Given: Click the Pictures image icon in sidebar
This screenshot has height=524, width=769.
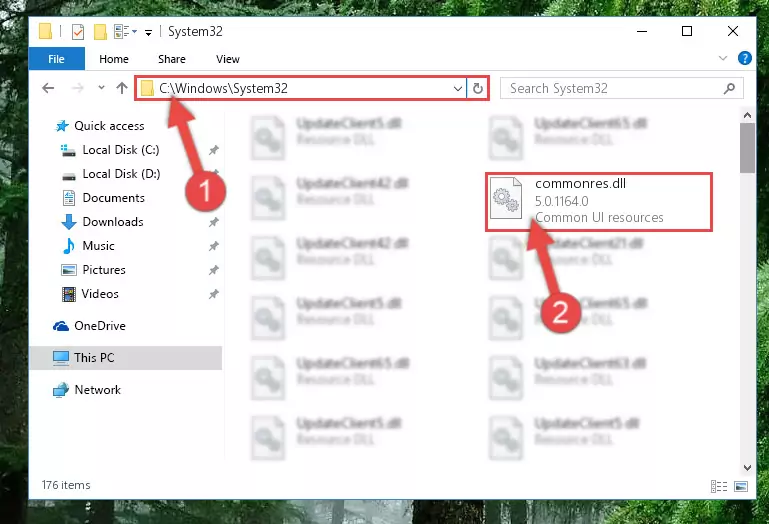Looking at the screenshot, I should click(69, 270).
